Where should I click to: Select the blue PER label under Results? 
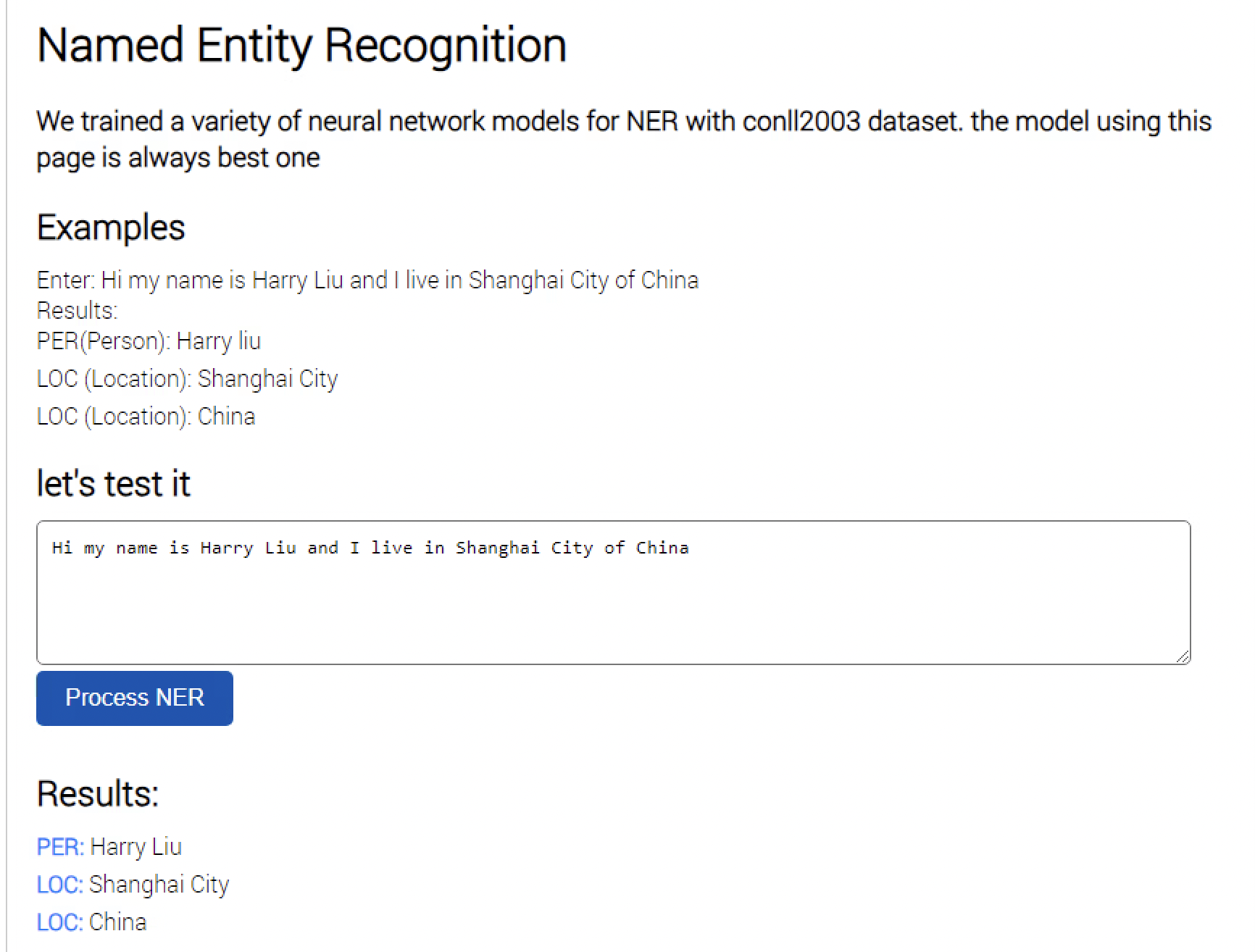[58, 846]
